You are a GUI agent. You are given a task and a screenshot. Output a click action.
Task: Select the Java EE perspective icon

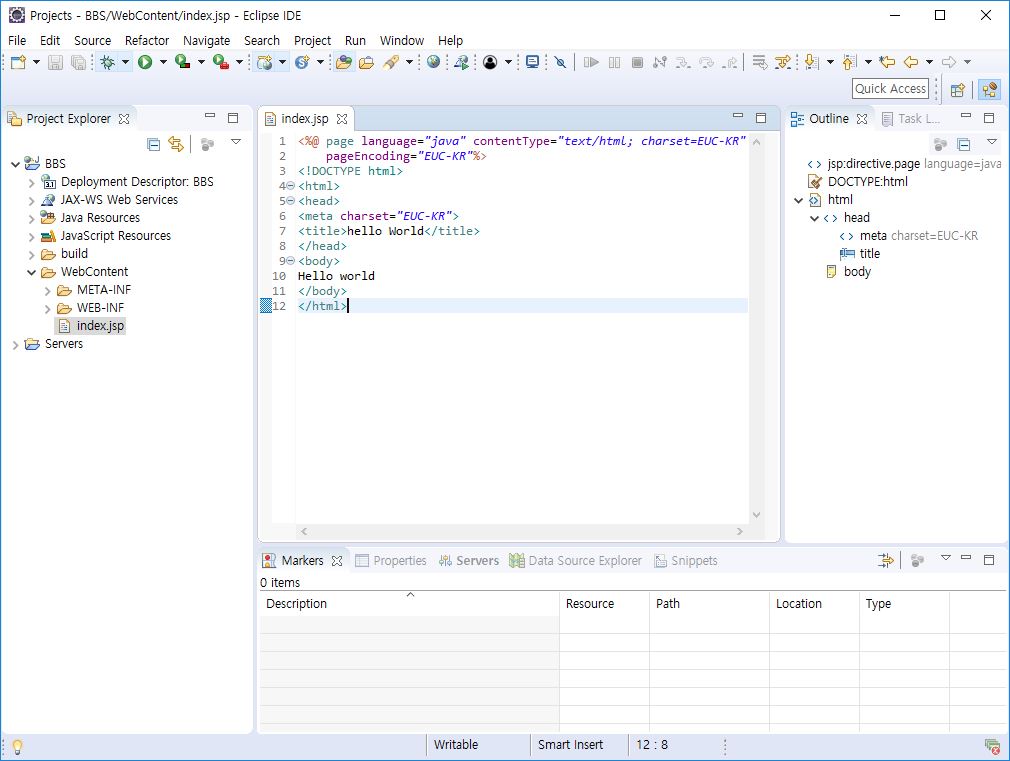coord(989,90)
